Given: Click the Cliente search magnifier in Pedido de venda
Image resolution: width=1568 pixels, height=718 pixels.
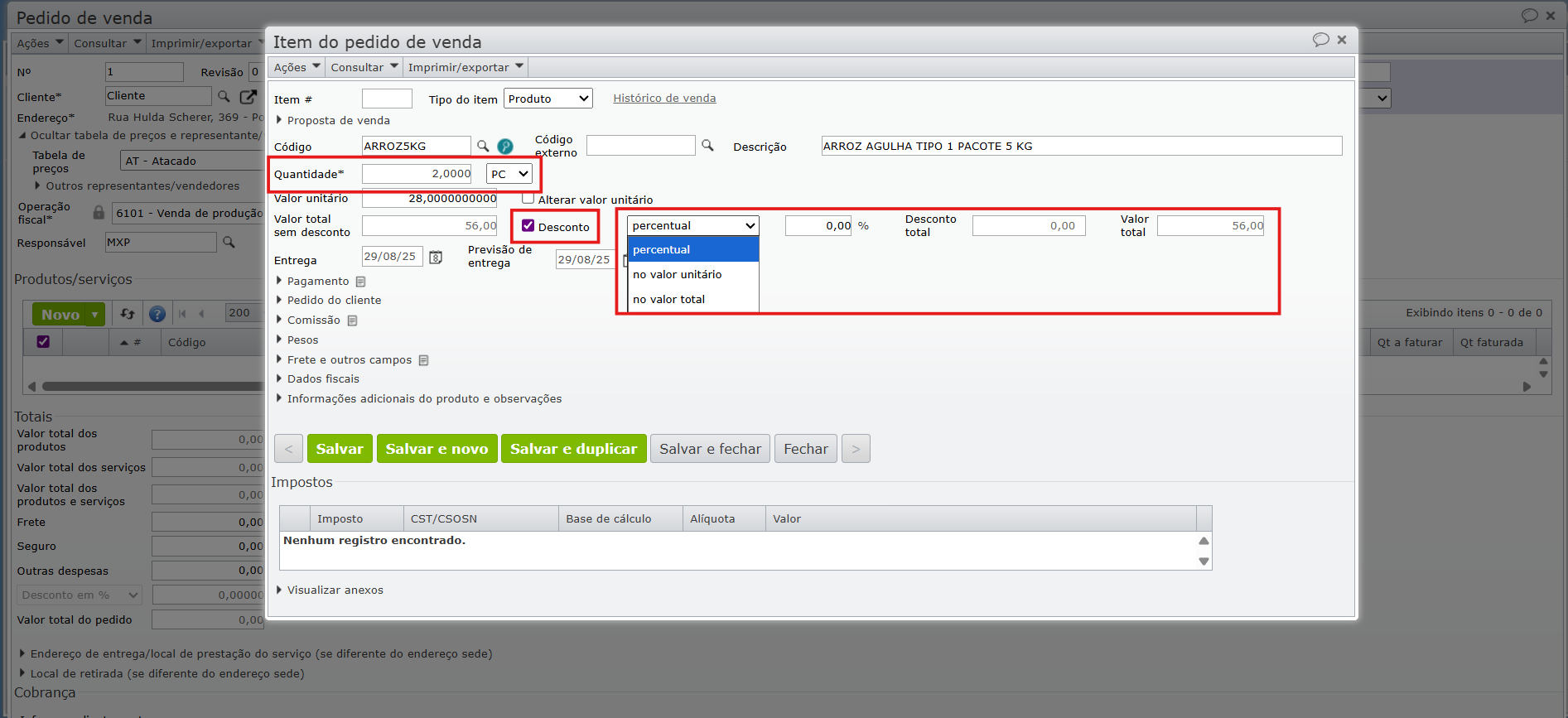Looking at the screenshot, I should (224, 96).
